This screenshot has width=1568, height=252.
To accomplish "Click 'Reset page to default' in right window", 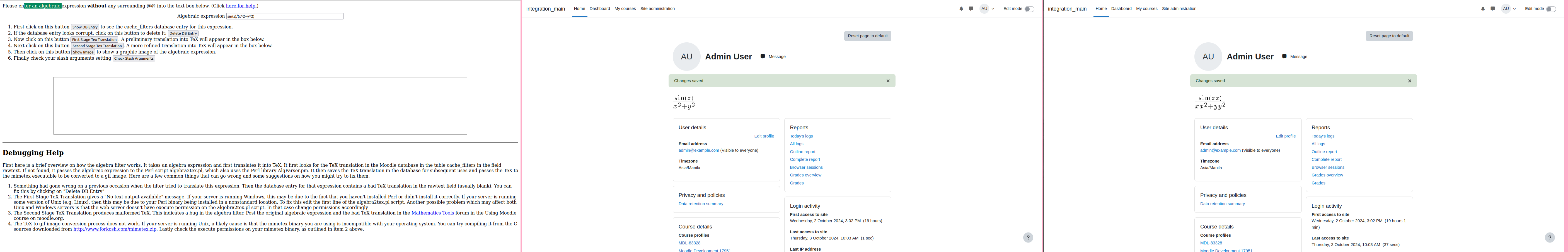I will [x=1389, y=36].
